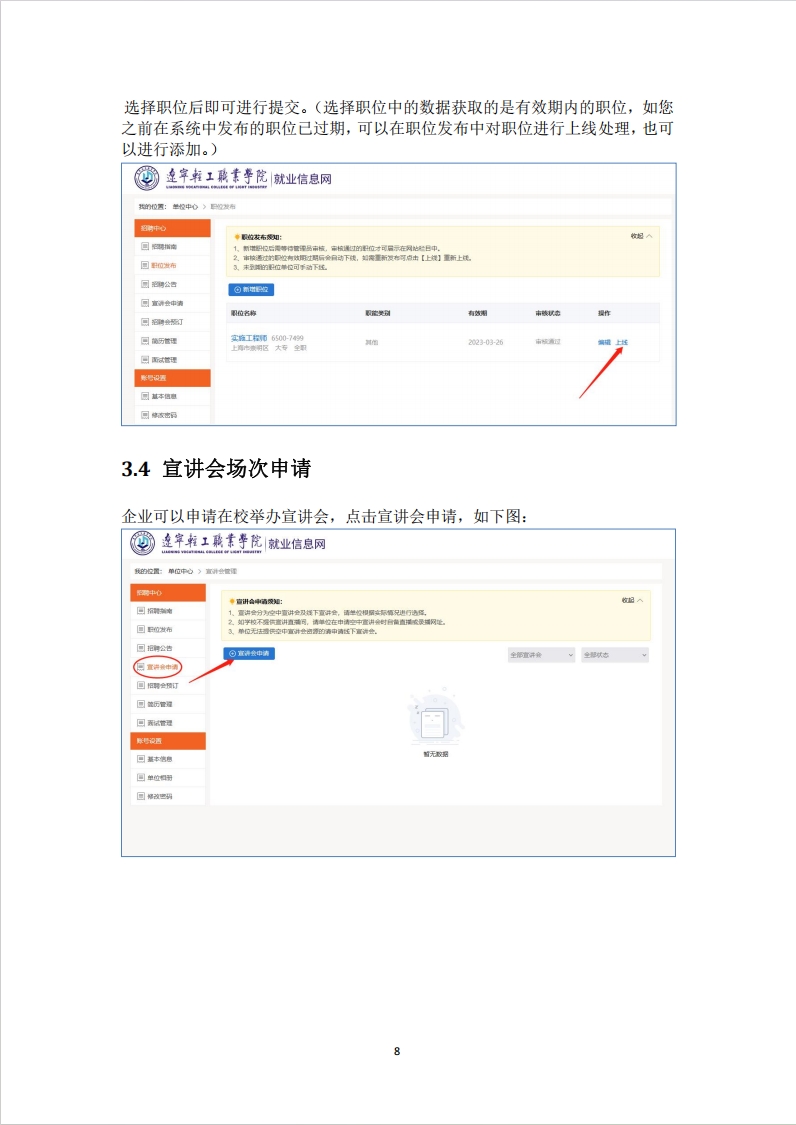Click the list icon beside 简历管理 in 职位发布 screenshot

click(145, 341)
